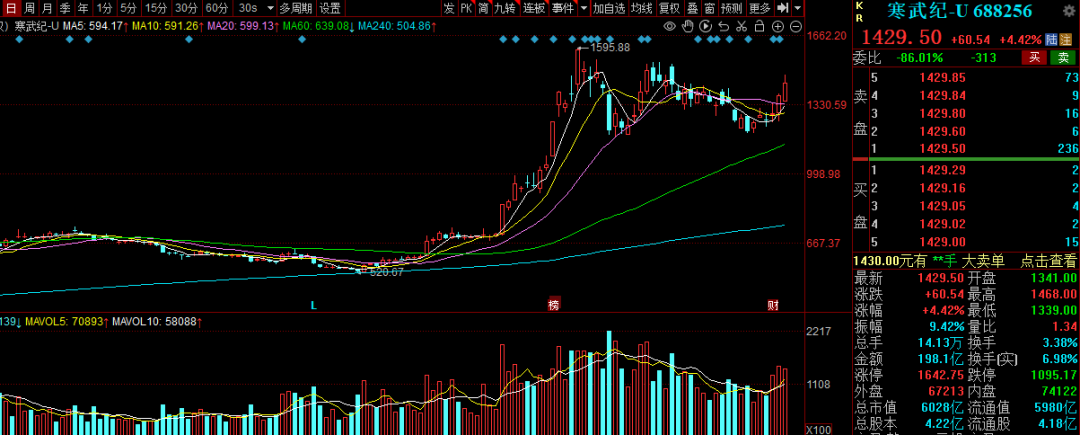Click the skip-to-end arrow icon in toolbar
1080x435 pixels.
point(783,8)
